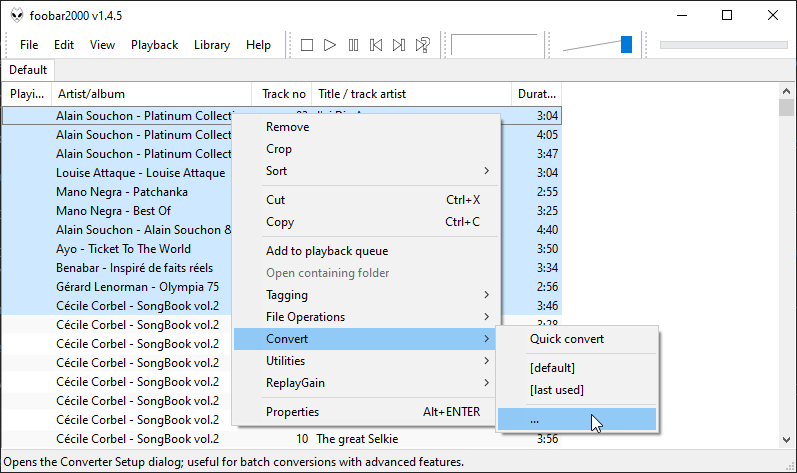Click the Stop playback button
This screenshot has height=473, width=797.
(307, 45)
